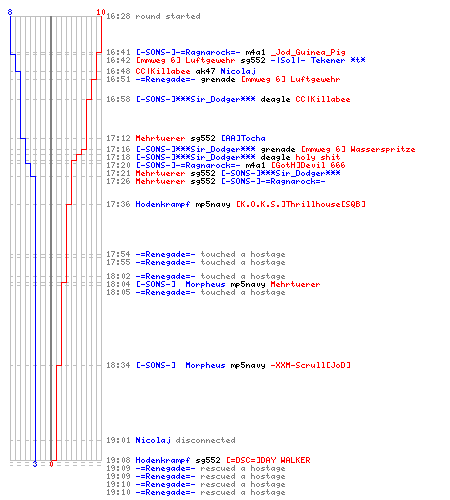Click Morpheus name in 18:04 kill line

[x=205, y=284]
